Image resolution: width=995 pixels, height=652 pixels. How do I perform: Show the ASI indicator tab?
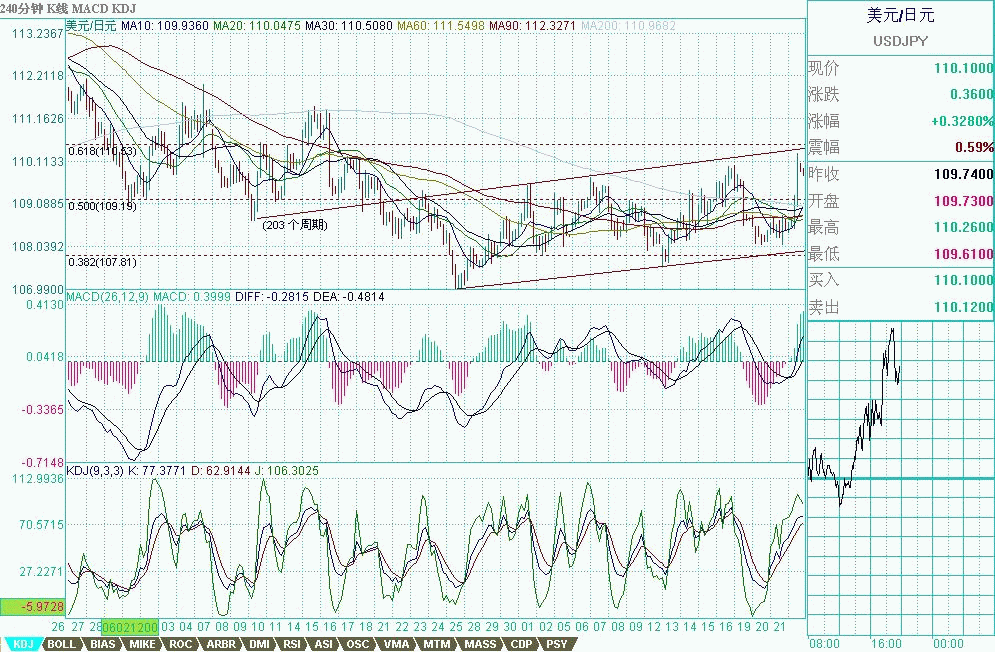pos(324,644)
